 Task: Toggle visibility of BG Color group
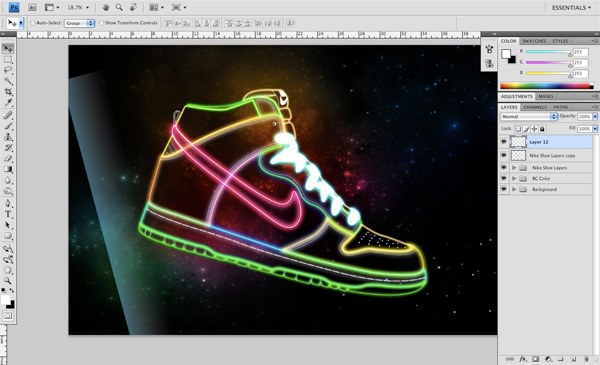tap(504, 178)
